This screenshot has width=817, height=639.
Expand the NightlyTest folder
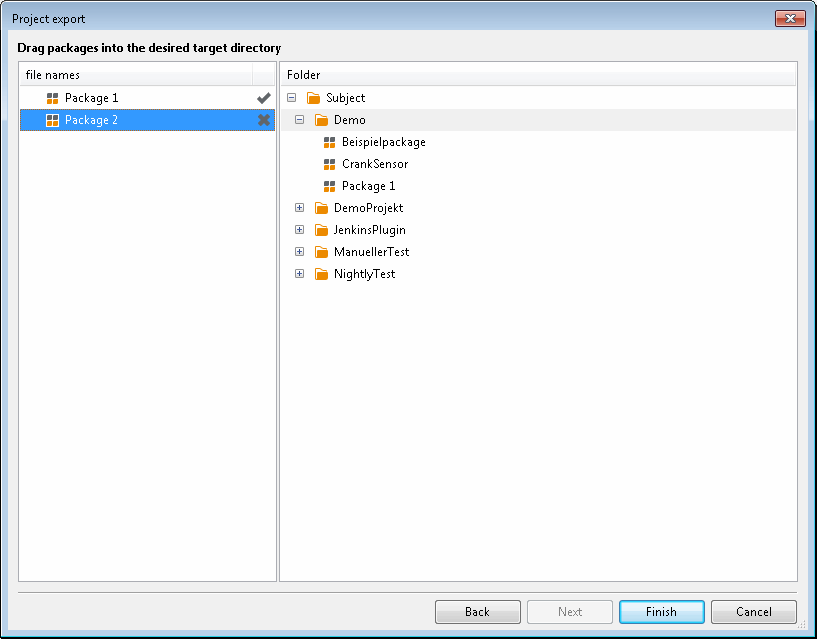click(x=300, y=273)
